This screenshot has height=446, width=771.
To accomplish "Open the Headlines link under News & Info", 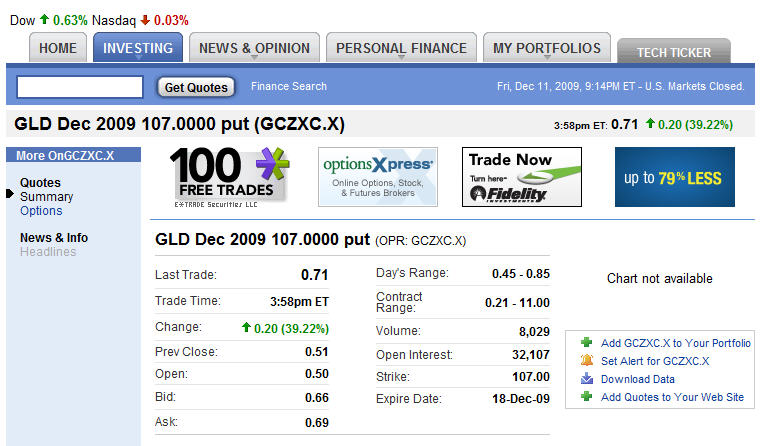I will pos(48,252).
